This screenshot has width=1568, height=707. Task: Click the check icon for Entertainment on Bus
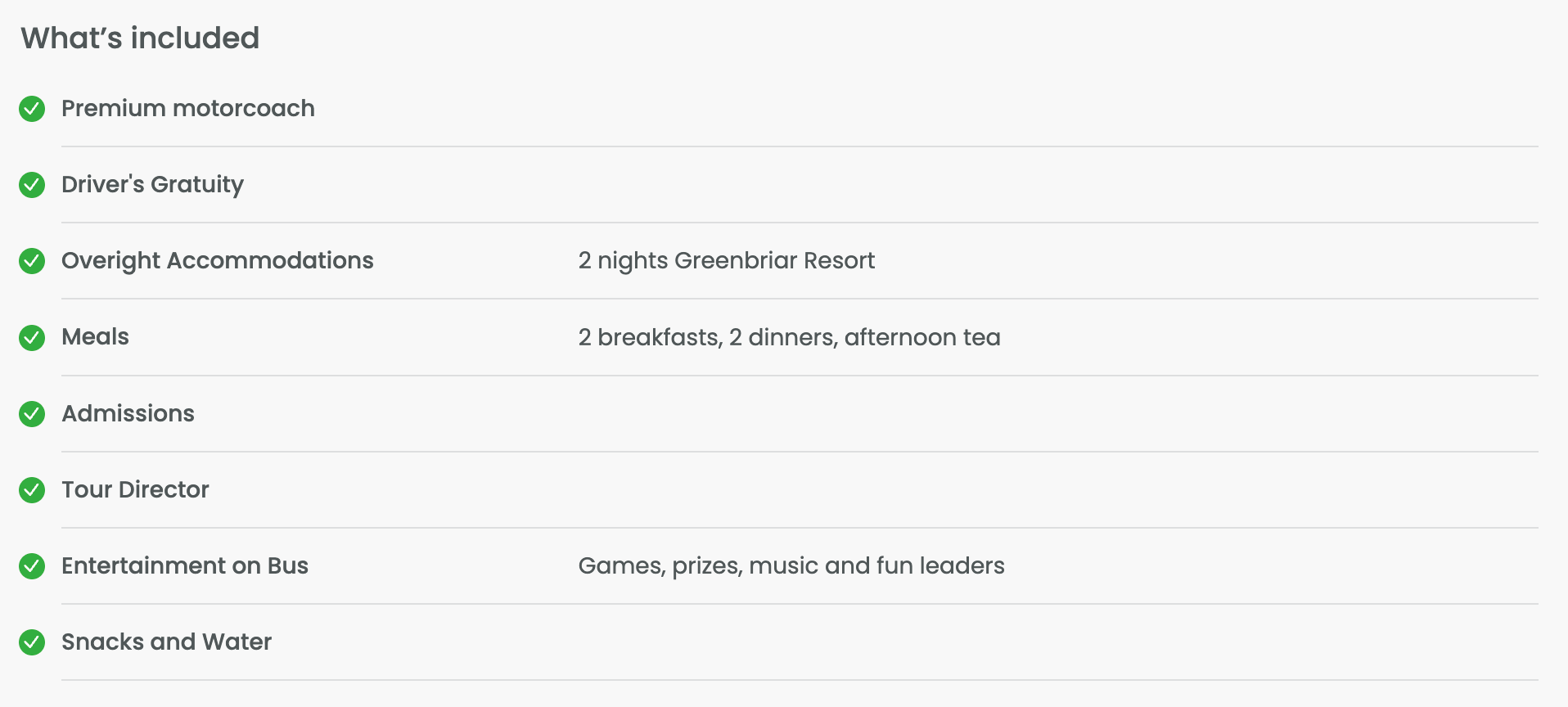32,566
